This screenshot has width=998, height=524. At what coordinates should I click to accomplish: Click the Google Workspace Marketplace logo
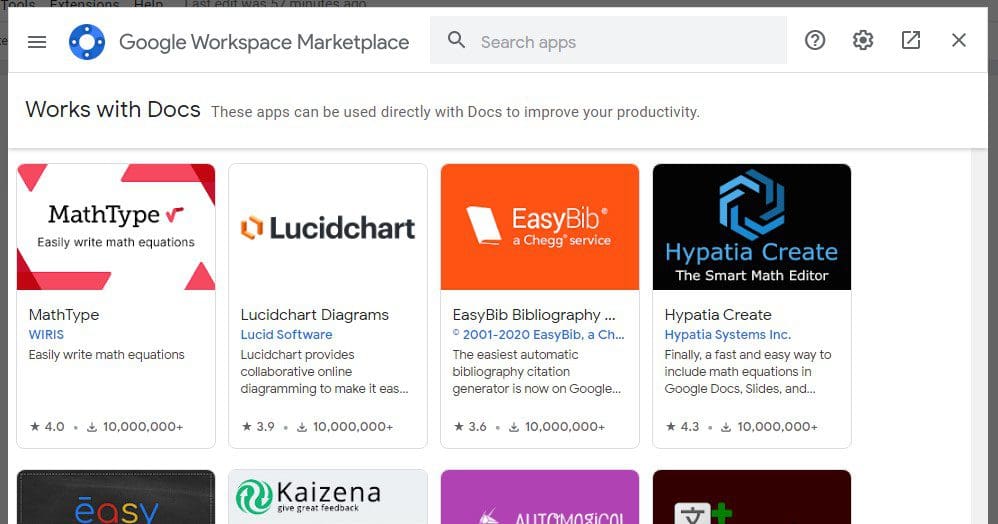click(87, 42)
